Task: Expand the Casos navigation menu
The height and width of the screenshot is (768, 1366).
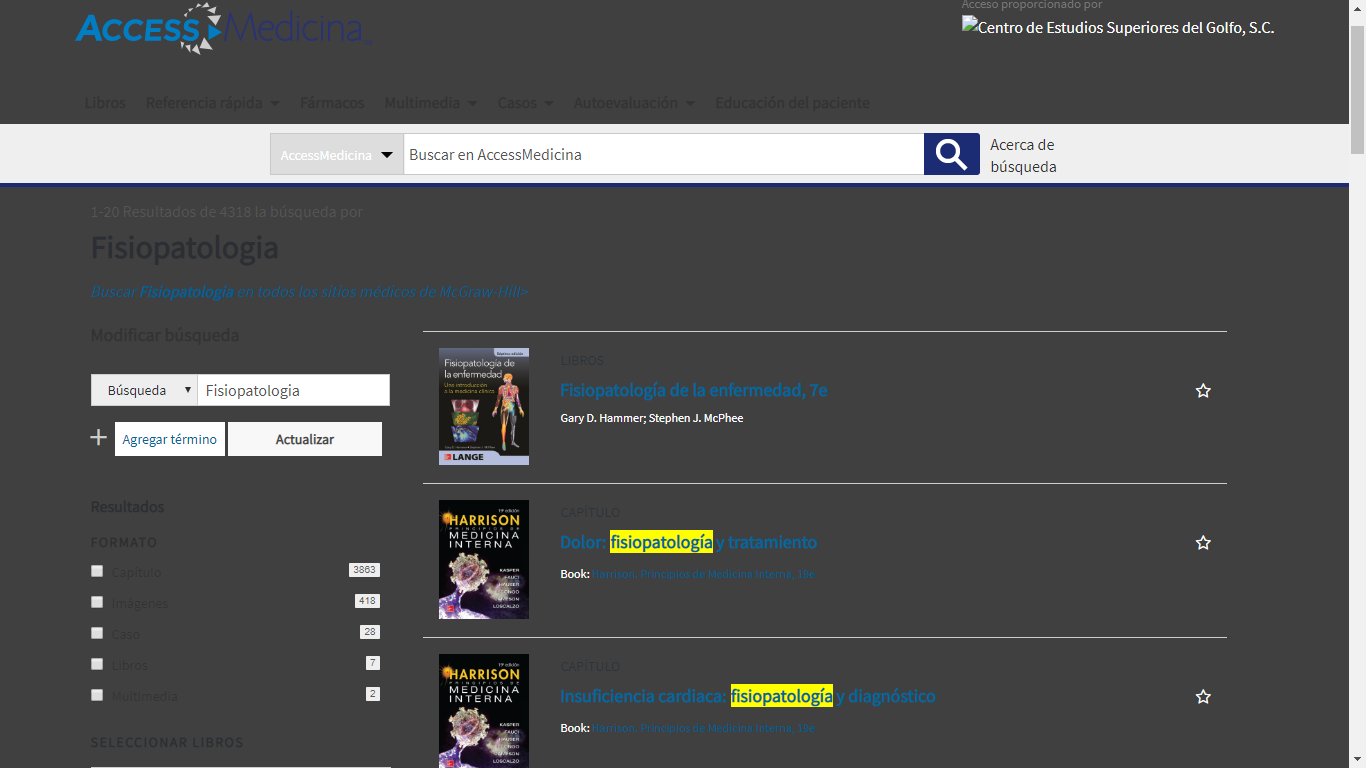Action: [525, 103]
